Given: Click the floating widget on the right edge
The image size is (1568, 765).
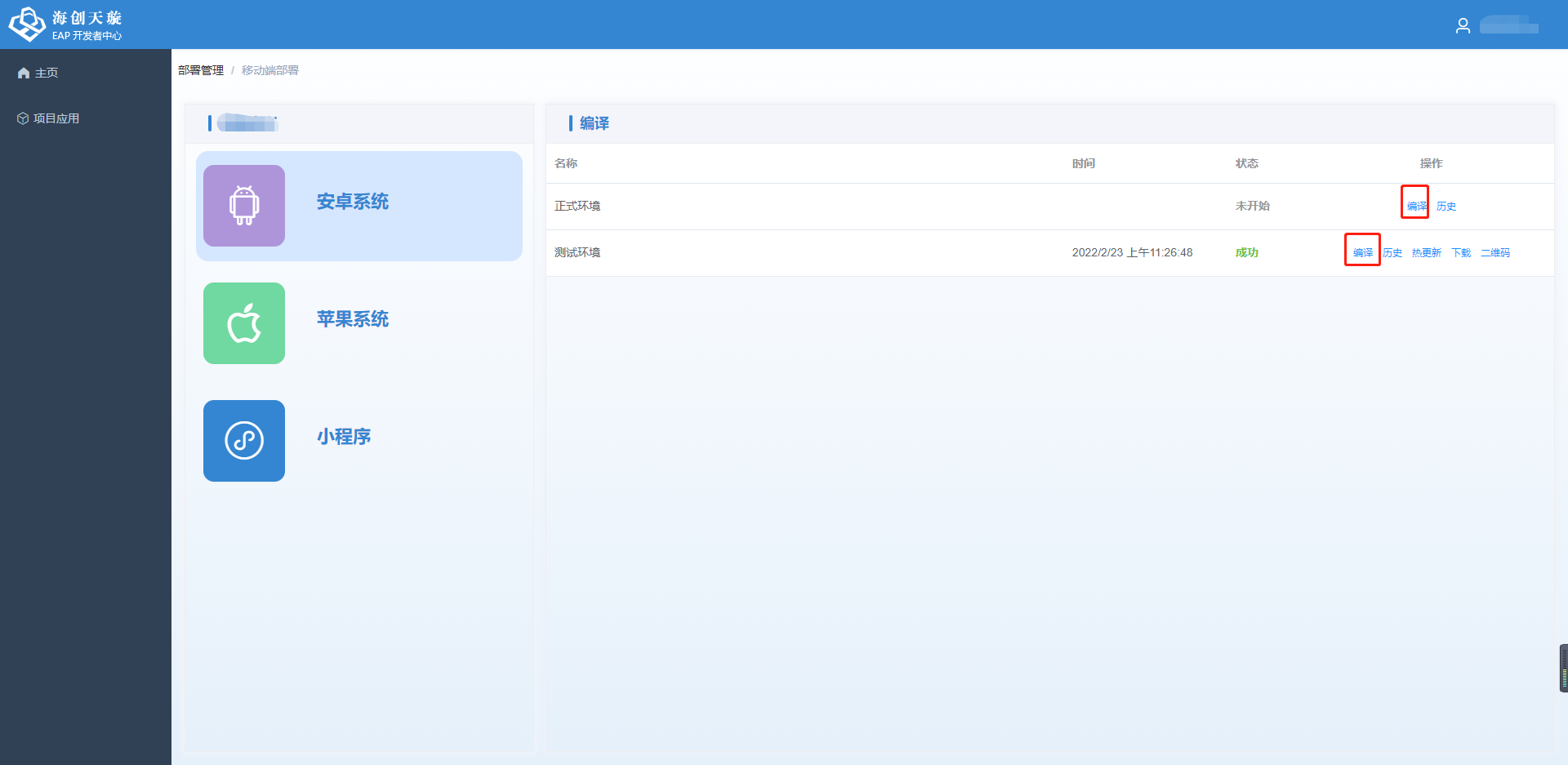Looking at the screenshot, I should [x=1563, y=668].
